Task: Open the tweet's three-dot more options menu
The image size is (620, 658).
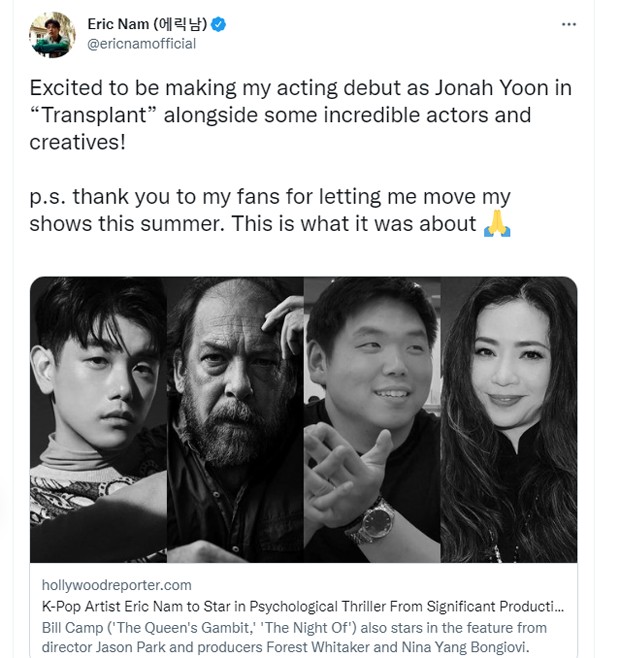Action: pyautogui.click(x=568, y=24)
